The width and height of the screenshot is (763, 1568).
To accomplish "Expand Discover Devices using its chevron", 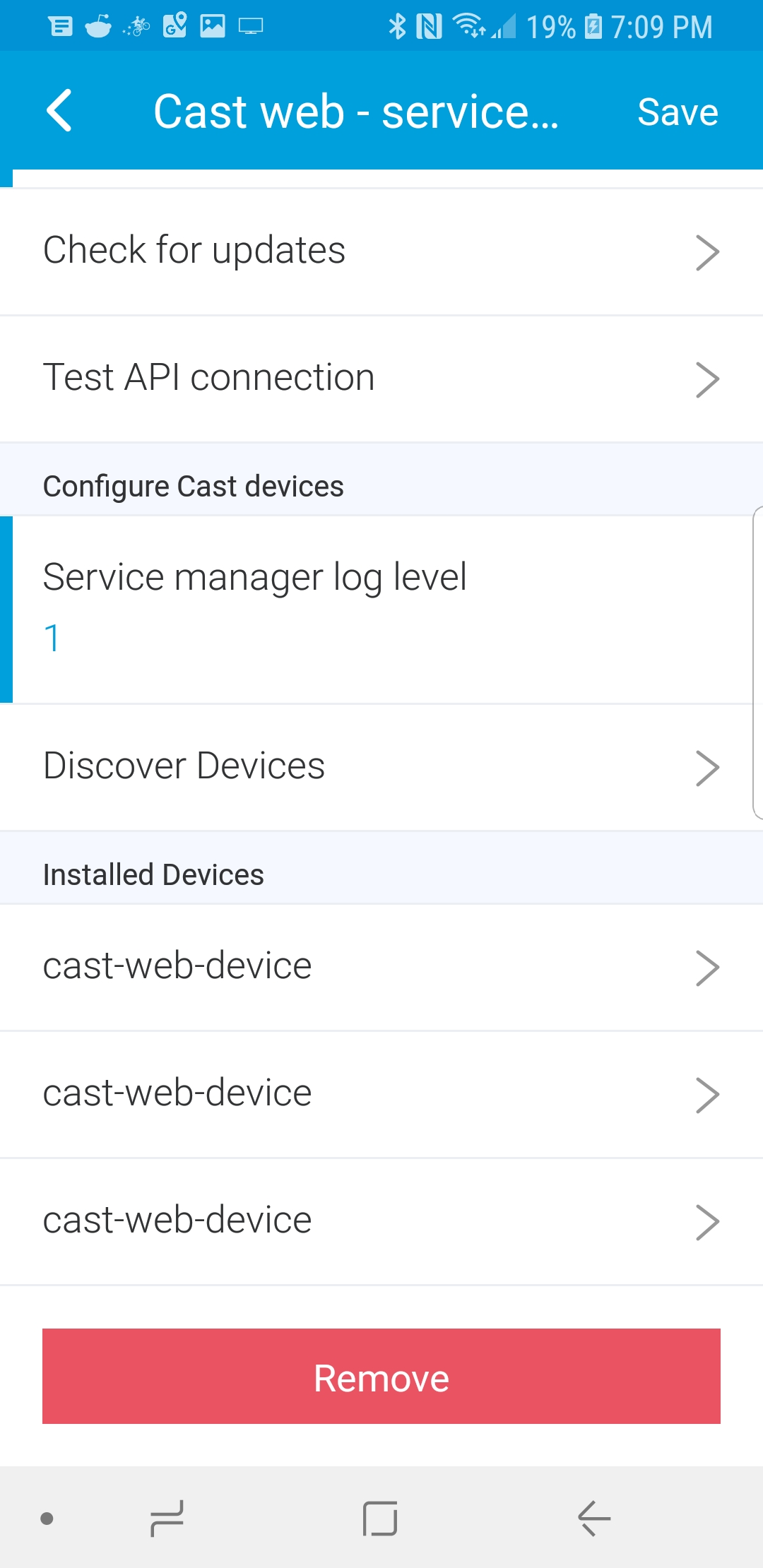I will pyautogui.click(x=707, y=768).
